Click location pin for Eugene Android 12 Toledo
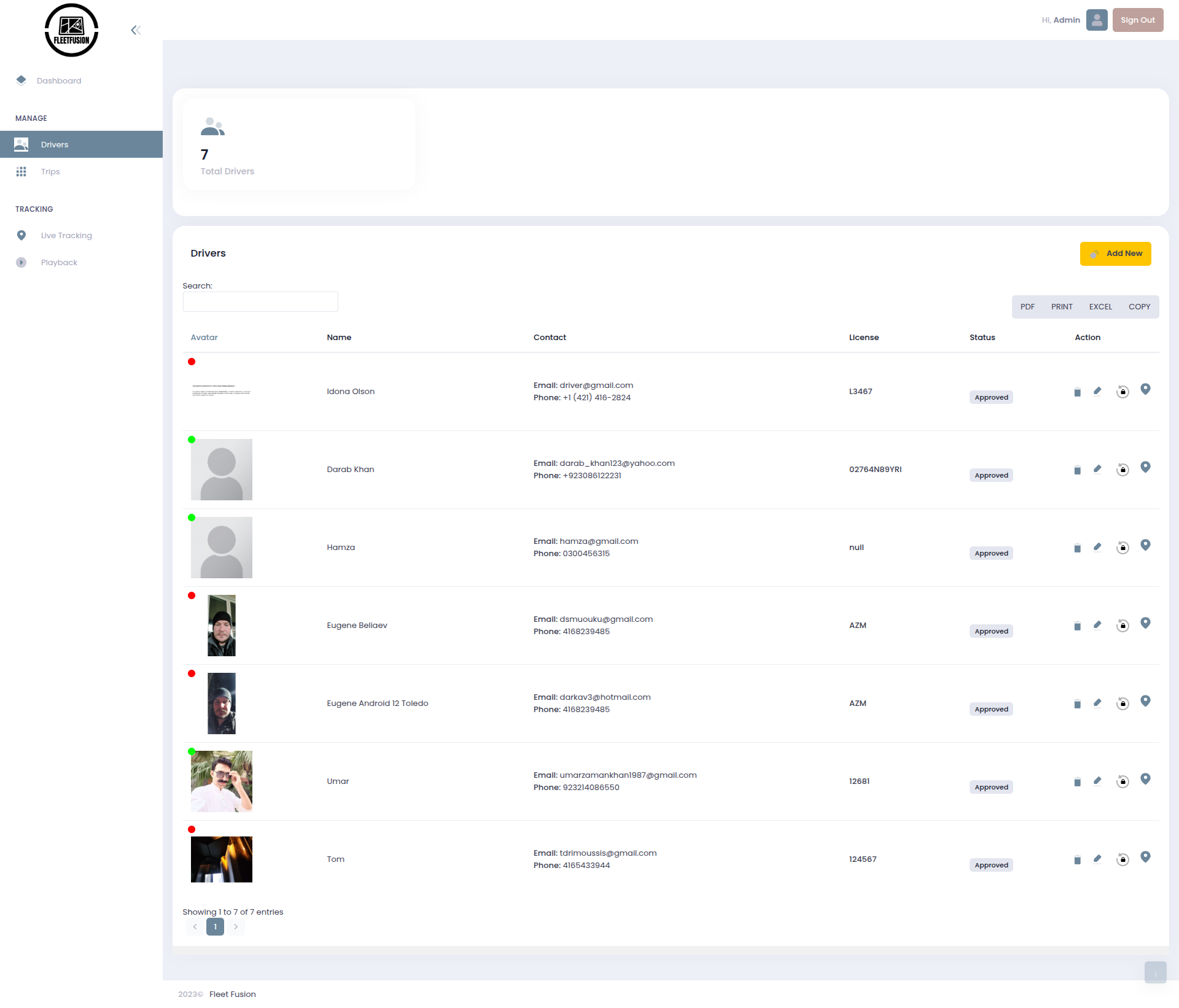 tap(1145, 701)
